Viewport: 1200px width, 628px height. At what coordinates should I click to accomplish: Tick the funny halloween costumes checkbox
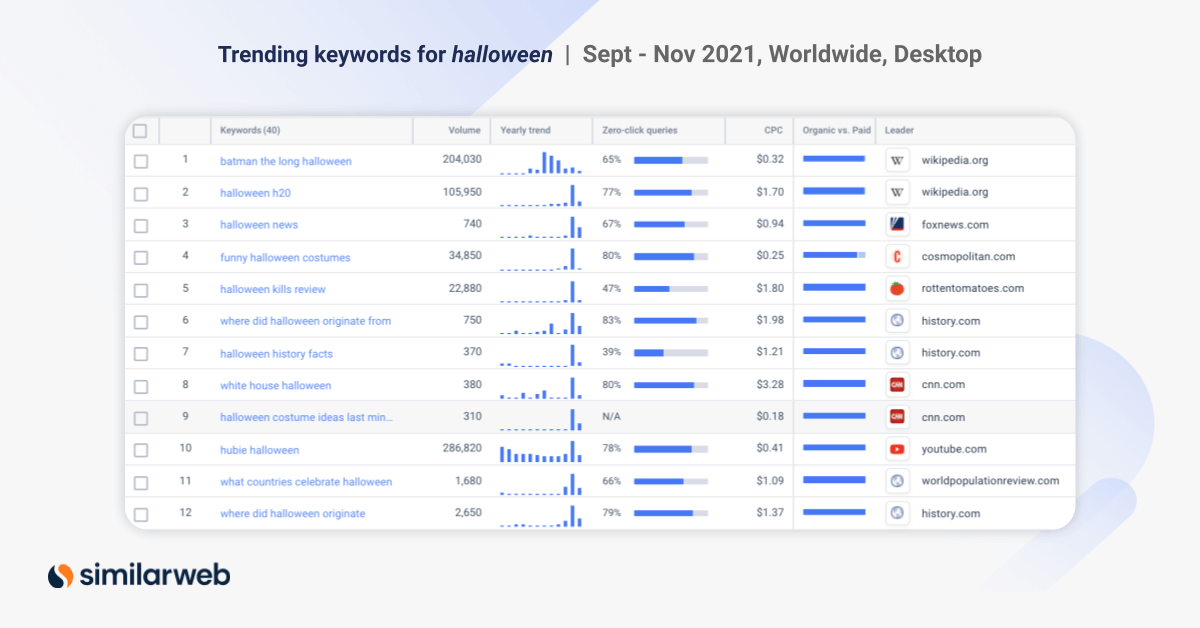(140, 257)
